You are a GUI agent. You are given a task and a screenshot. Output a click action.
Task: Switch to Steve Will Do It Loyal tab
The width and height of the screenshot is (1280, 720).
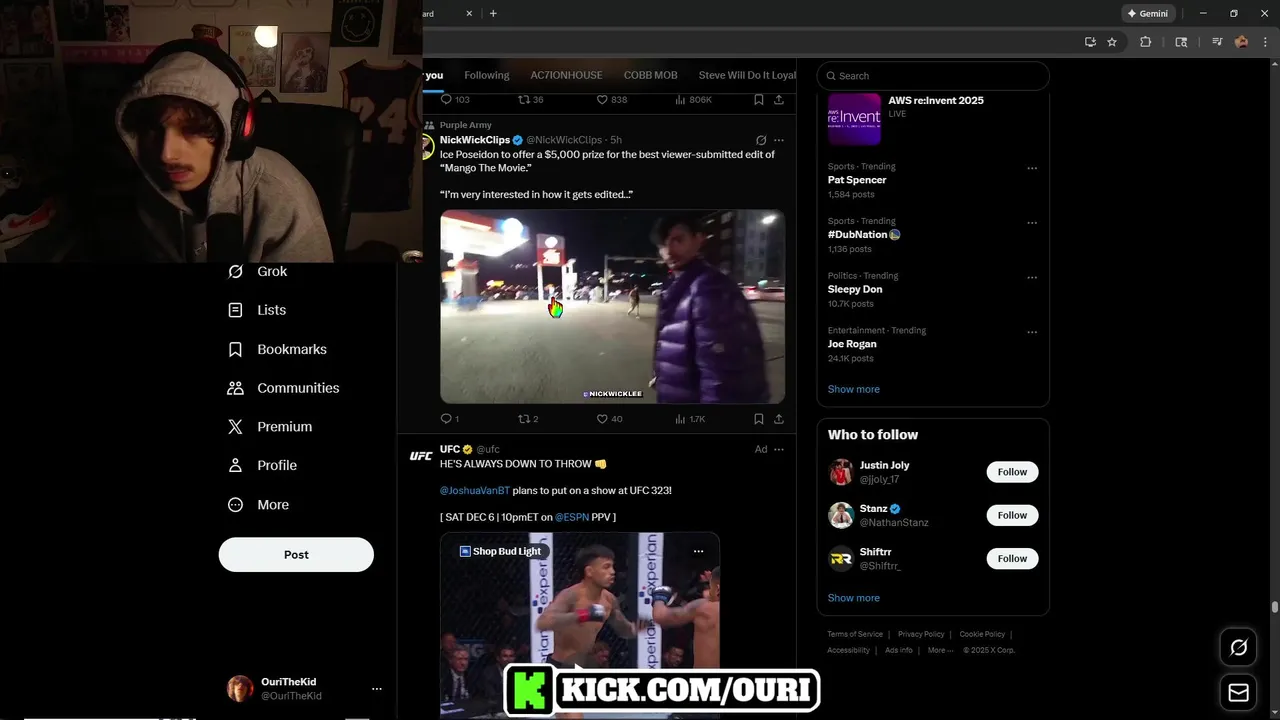[747, 75]
